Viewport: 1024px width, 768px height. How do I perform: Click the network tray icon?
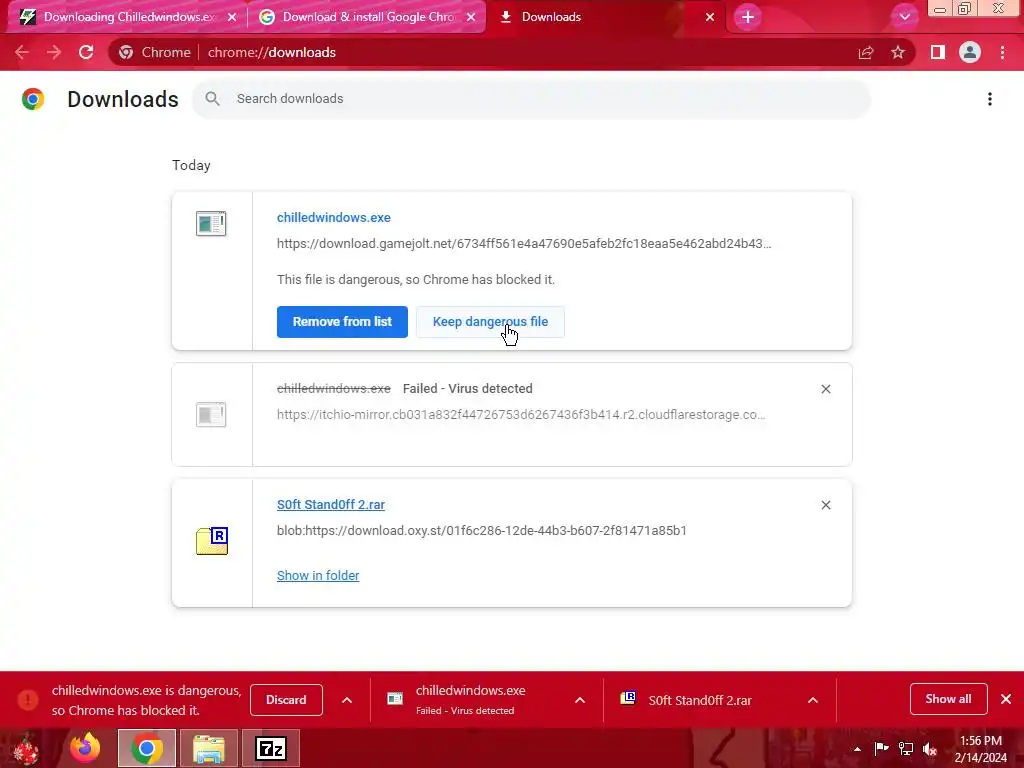[906, 748]
